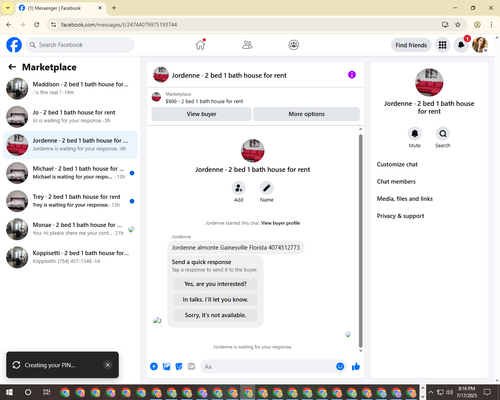This screenshot has height=400, width=500.
Task: Open the Home feed icon
Action: coord(200,45)
